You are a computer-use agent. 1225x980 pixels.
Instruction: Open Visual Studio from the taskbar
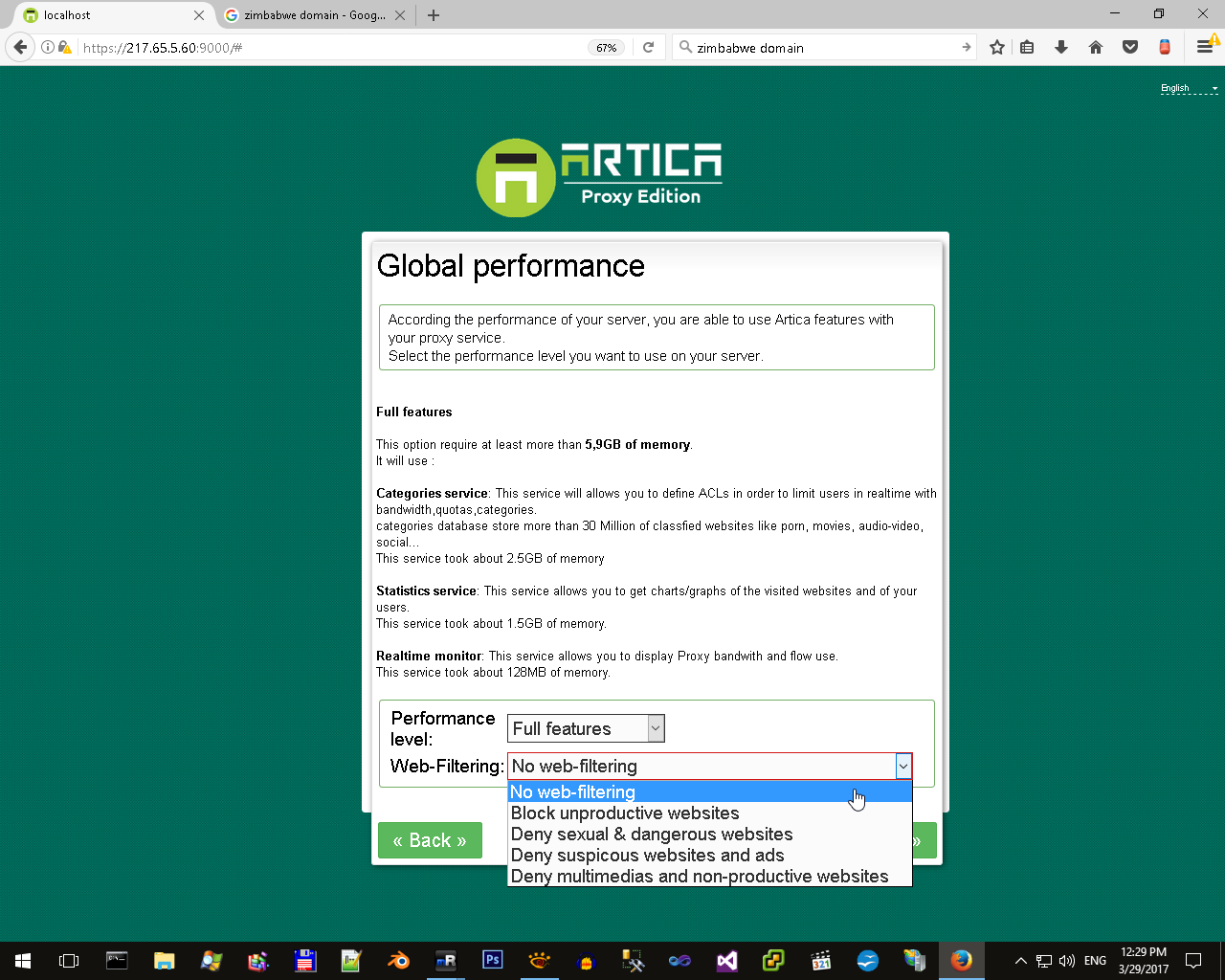pos(726,960)
